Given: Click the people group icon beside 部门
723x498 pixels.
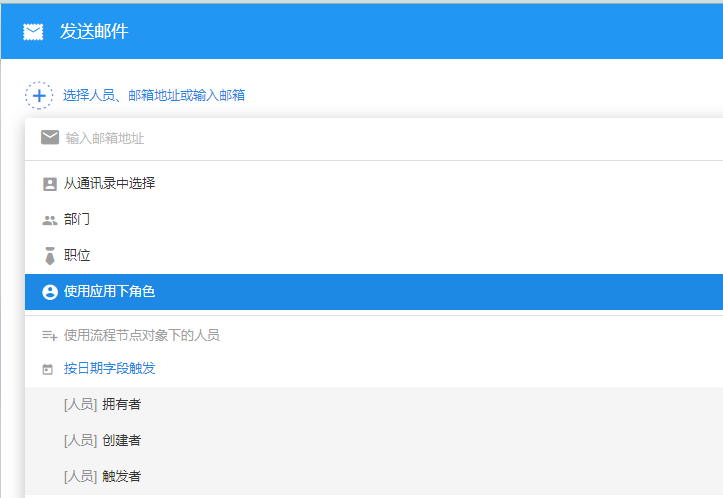Looking at the screenshot, I should pos(50,220).
